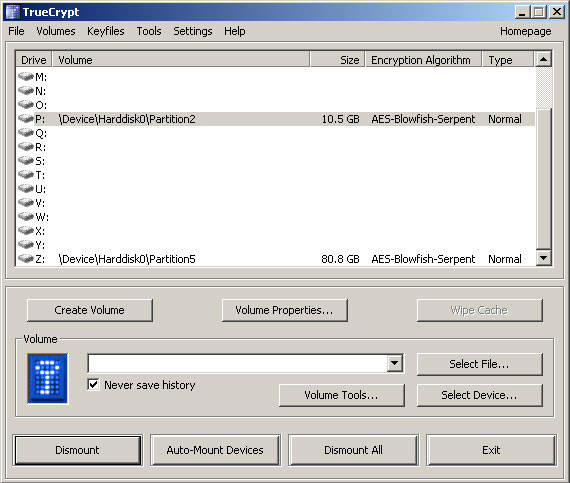The width and height of the screenshot is (570, 483).
Task: Click the TrueCrypt title bar app icon
Action: pos(12,12)
